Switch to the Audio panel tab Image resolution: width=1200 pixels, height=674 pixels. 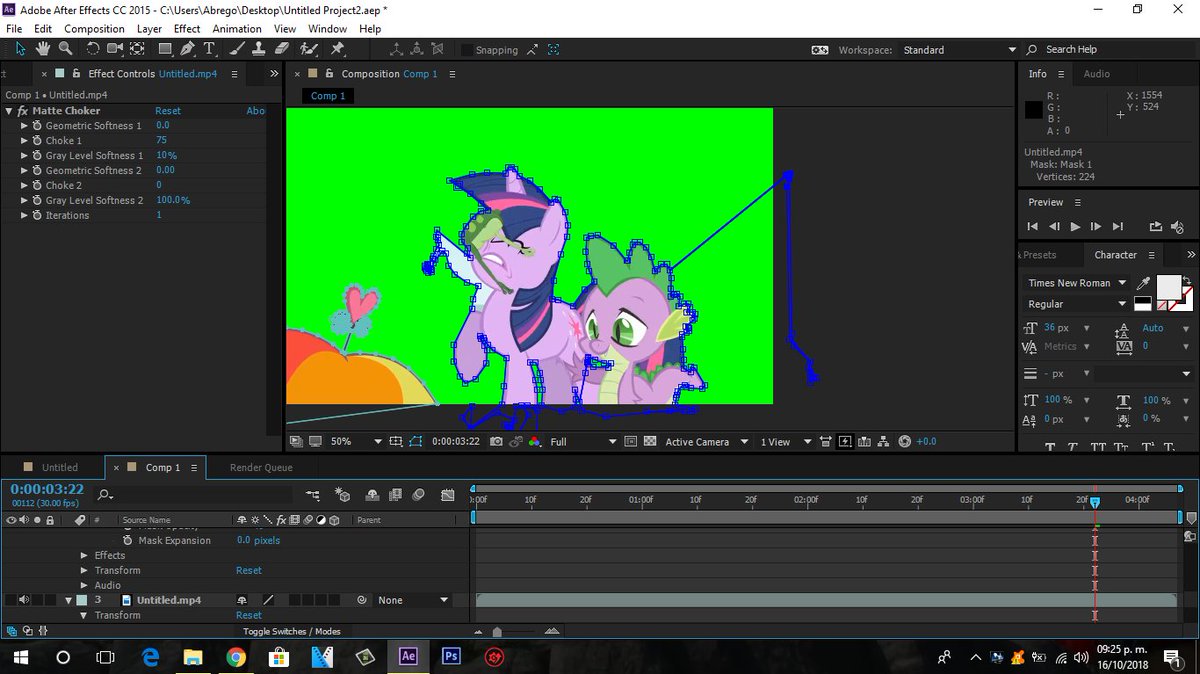[x=1097, y=74]
